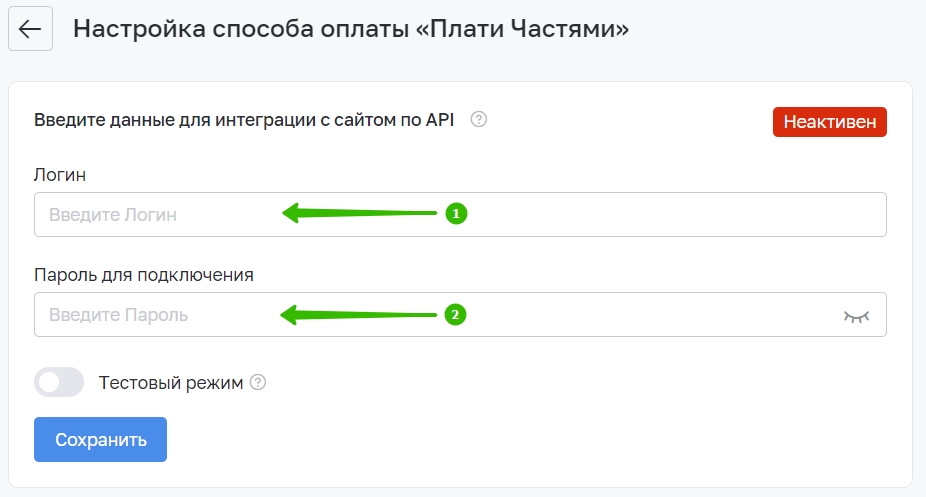Click the Введите Пароль placeholder text

click(x=118, y=315)
